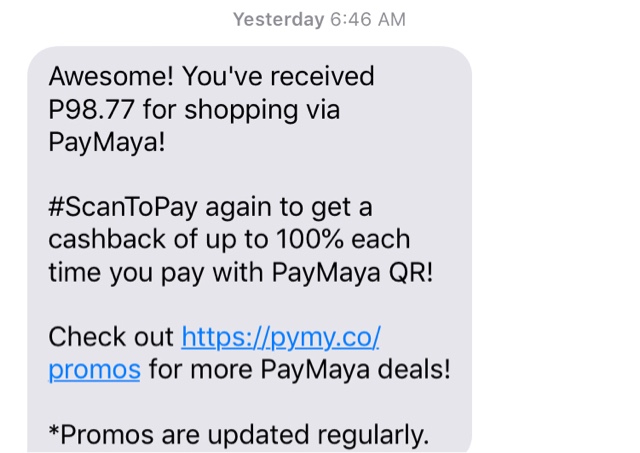Click the 'Yesterday' timestamp label
The image size is (640, 453).
point(278,19)
